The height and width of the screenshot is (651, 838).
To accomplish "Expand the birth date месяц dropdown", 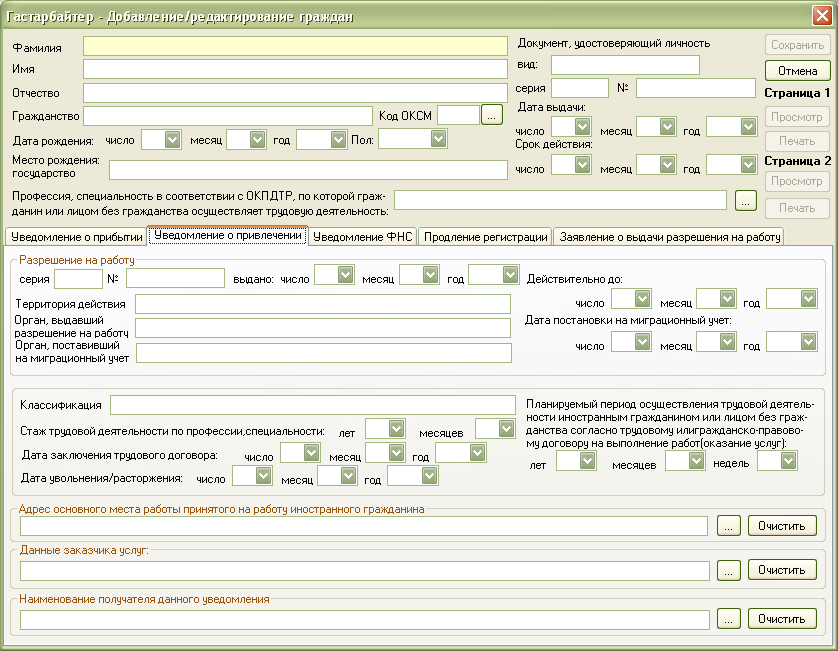I will [x=257, y=140].
